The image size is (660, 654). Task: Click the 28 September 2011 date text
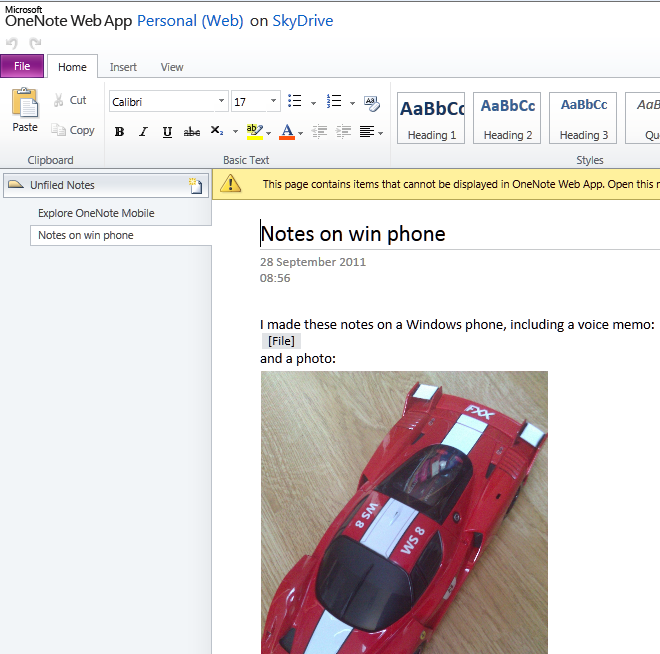coord(313,262)
